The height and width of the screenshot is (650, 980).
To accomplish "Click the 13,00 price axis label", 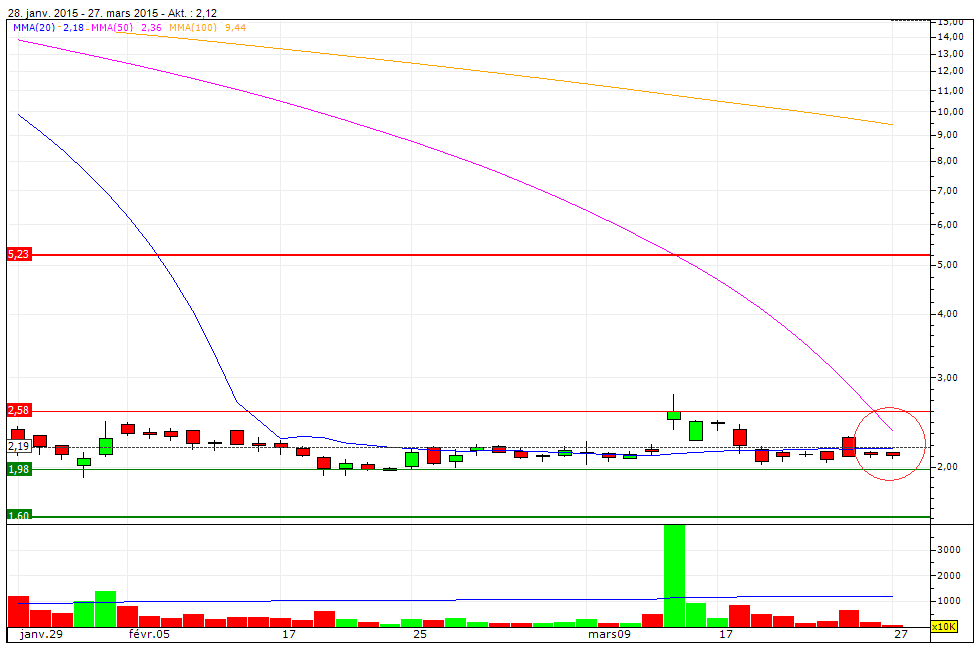I will pos(950,54).
